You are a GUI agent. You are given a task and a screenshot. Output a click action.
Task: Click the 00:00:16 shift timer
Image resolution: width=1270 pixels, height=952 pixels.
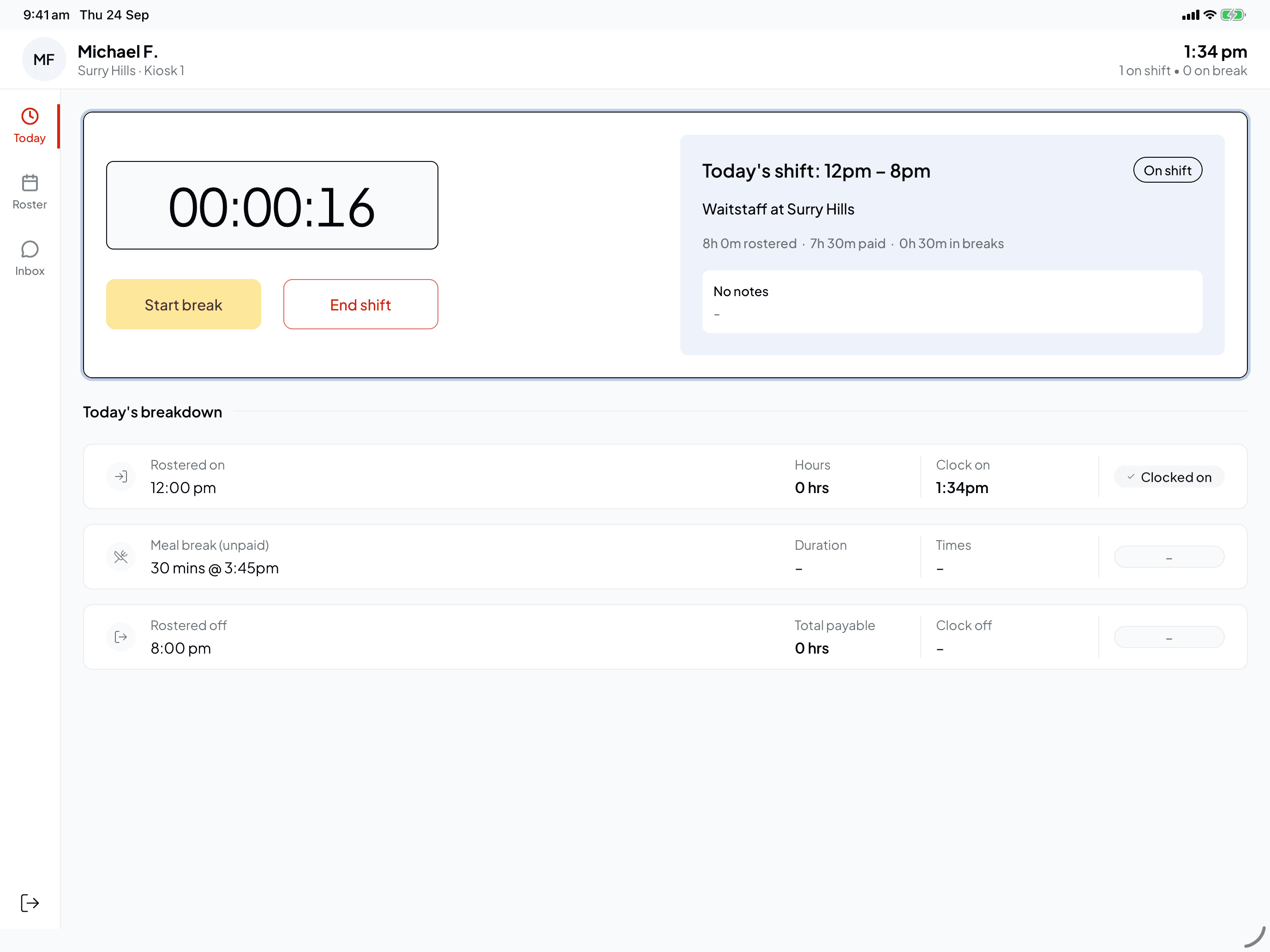(x=272, y=205)
